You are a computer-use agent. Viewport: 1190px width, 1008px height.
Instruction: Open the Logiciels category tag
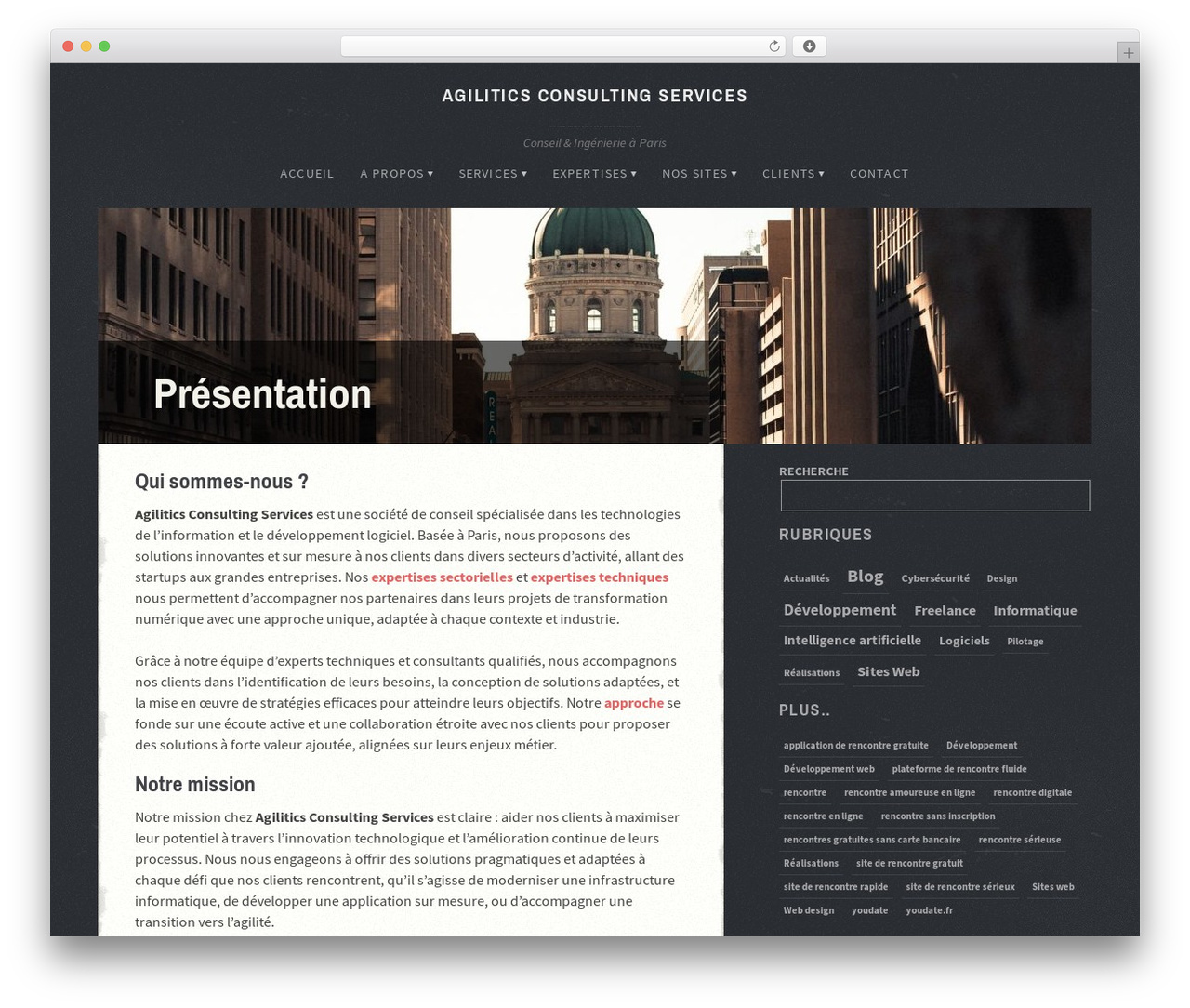pyautogui.click(x=964, y=641)
